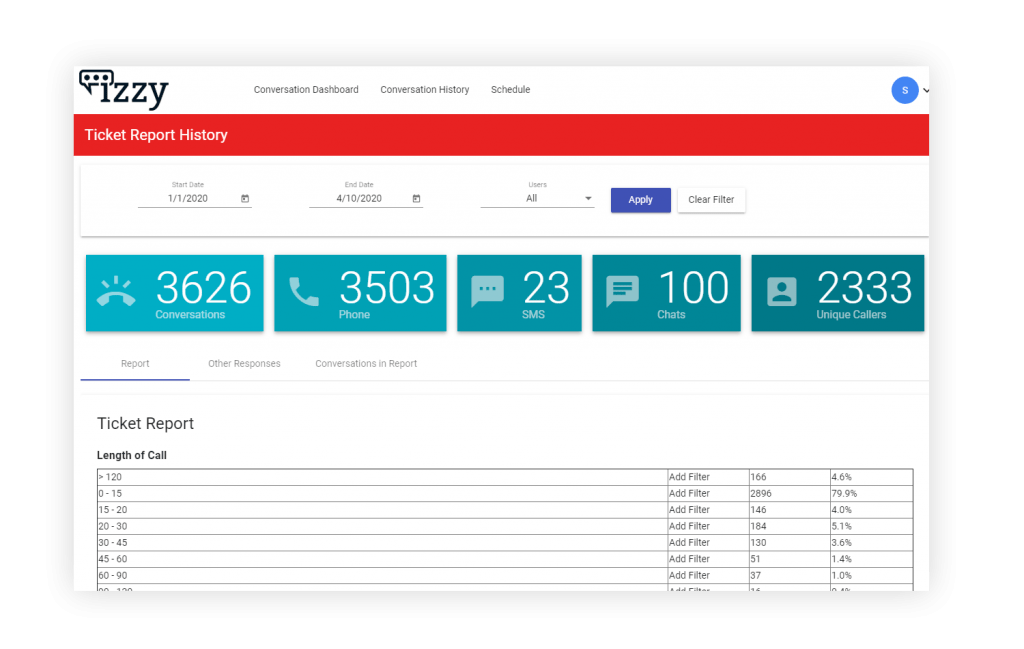The width and height of the screenshot is (1024, 649).
Task: Open the Start Date calendar picker icon
Action: 245,199
